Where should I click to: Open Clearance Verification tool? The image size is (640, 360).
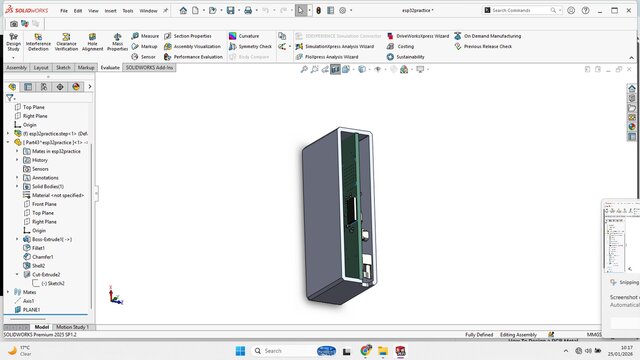(66, 42)
